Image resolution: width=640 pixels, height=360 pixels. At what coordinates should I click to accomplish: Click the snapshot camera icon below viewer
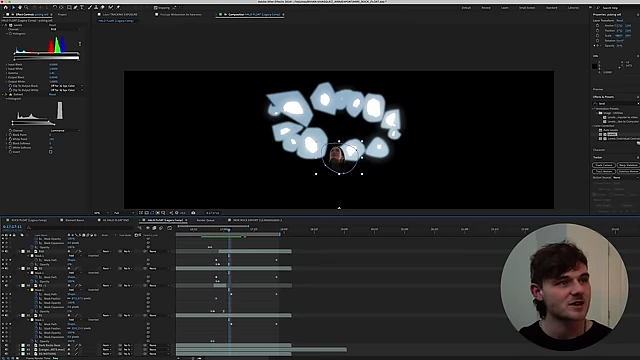click(x=193, y=213)
